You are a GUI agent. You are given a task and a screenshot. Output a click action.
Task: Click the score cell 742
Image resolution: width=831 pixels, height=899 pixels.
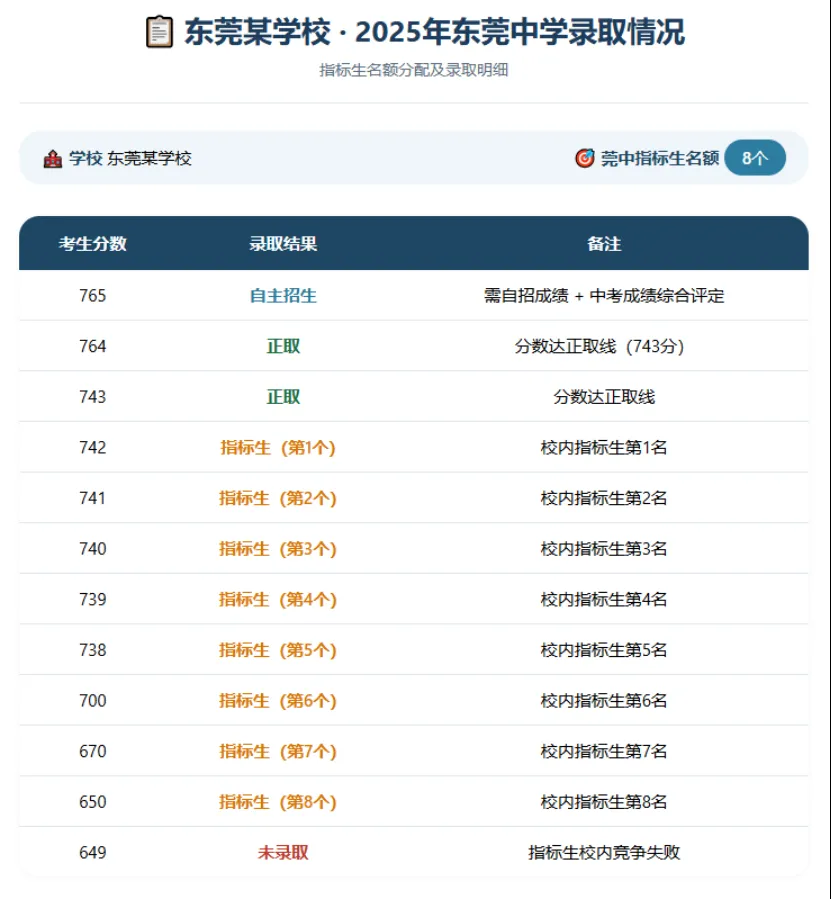pyautogui.click(x=92, y=447)
